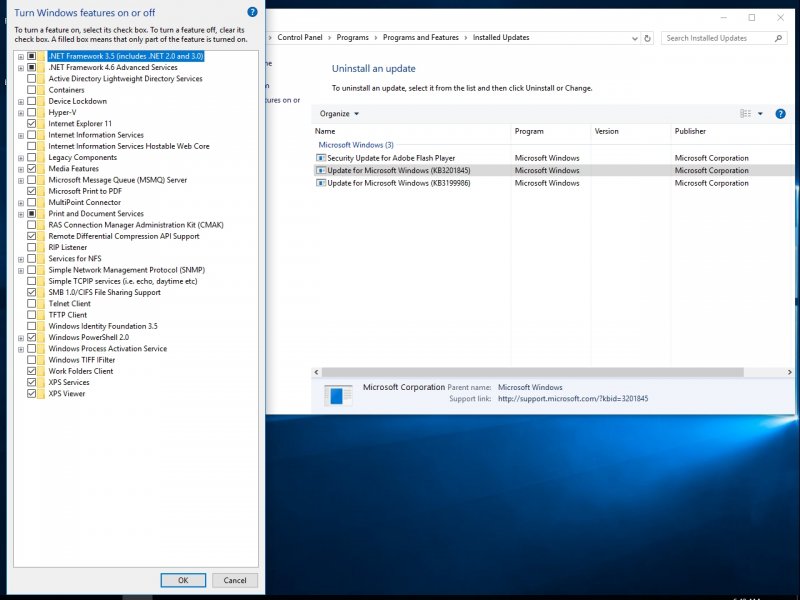Click folder icon beside Internet Explorer 11
Viewport: 800px width, 600px height.
point(41,123)
